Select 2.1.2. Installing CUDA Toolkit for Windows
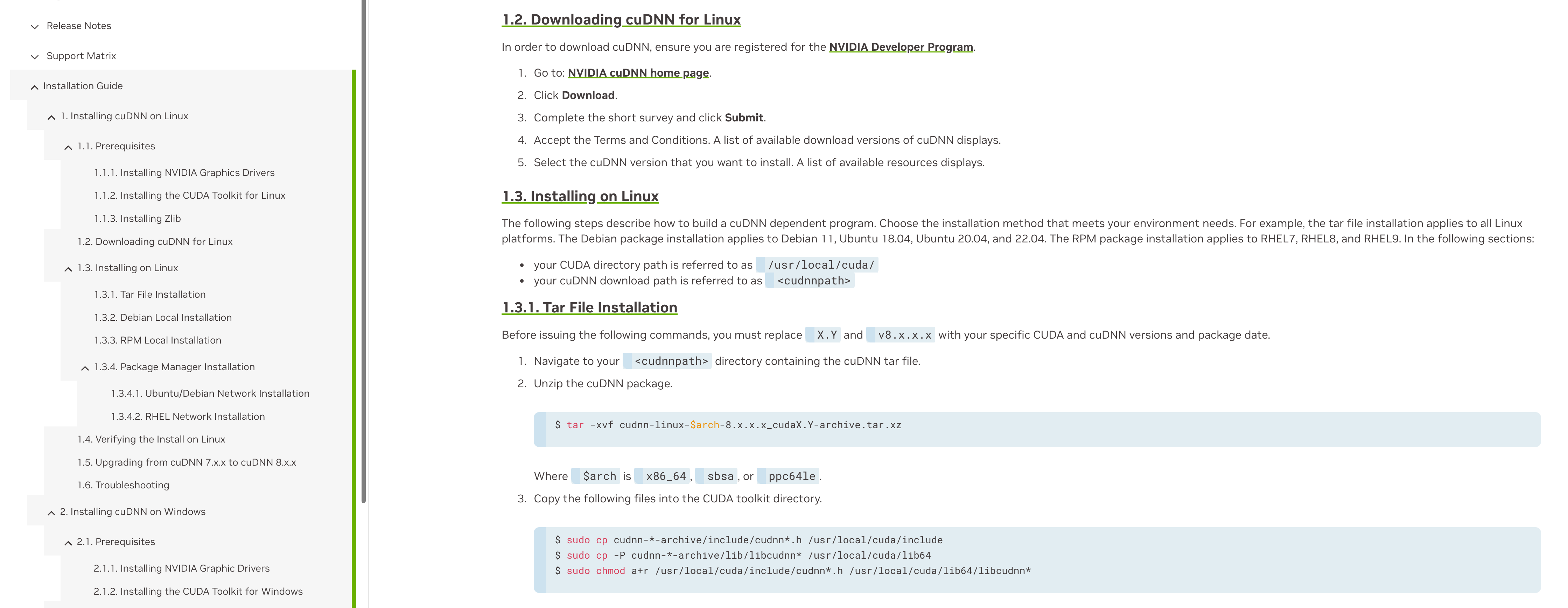This screenshot has width=1568, height=608. pos(198,592)
